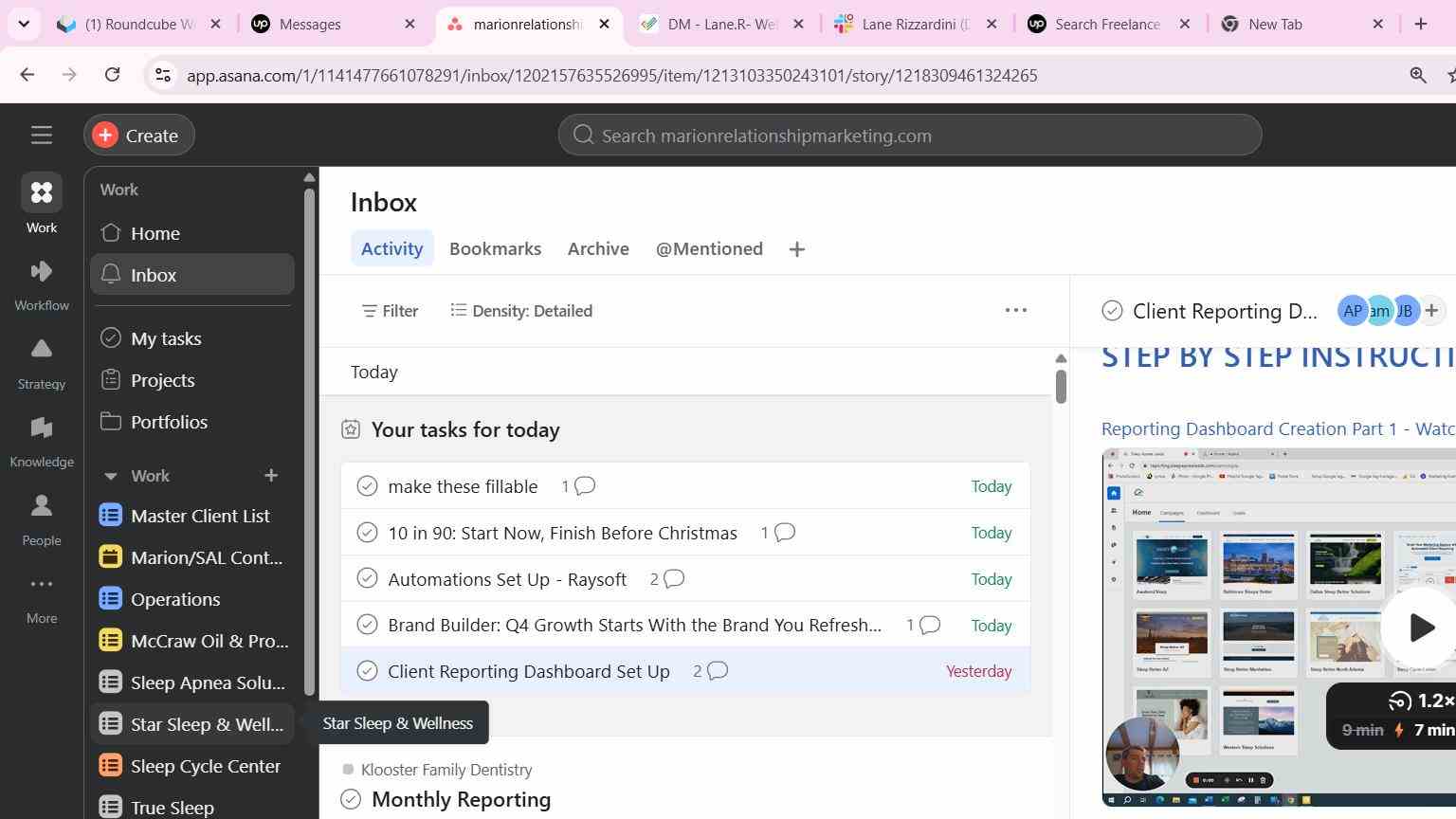This screenshot has width=1456, height=819.
Task: Mark 'make these fillable' task complete
Action: (x=367, y=486)
